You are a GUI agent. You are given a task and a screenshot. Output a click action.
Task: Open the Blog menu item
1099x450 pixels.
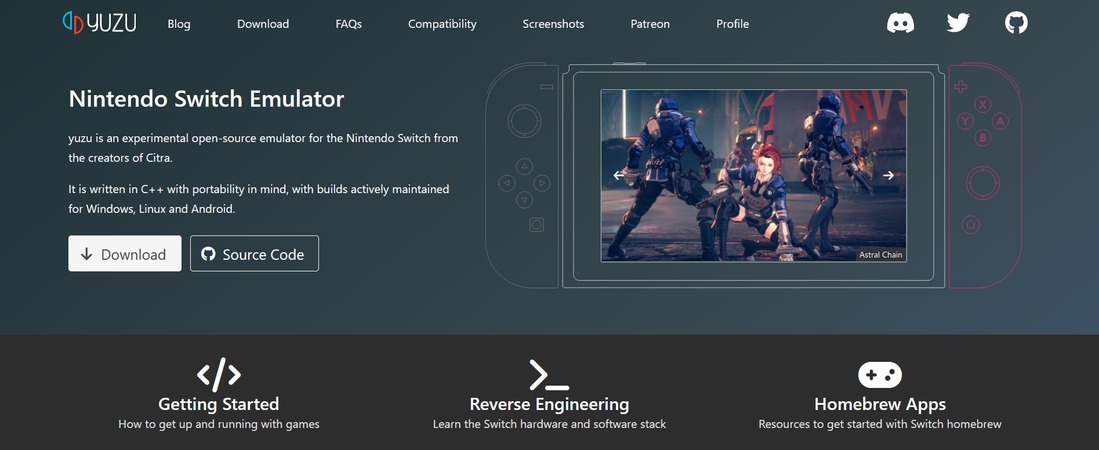[x=179, y=24]
